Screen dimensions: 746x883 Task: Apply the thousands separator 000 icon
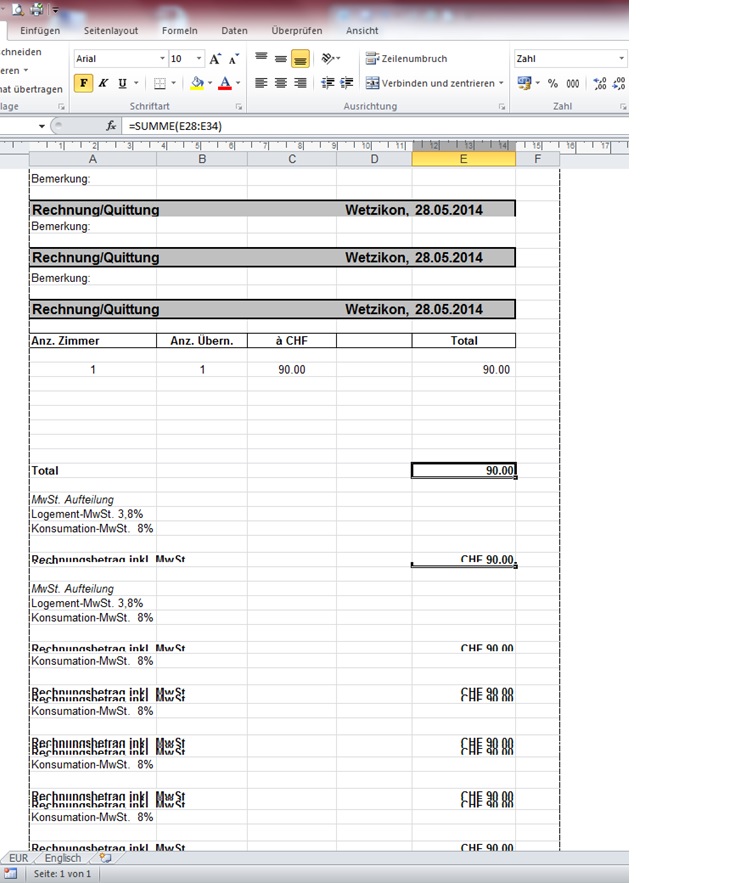click(573, 83)
